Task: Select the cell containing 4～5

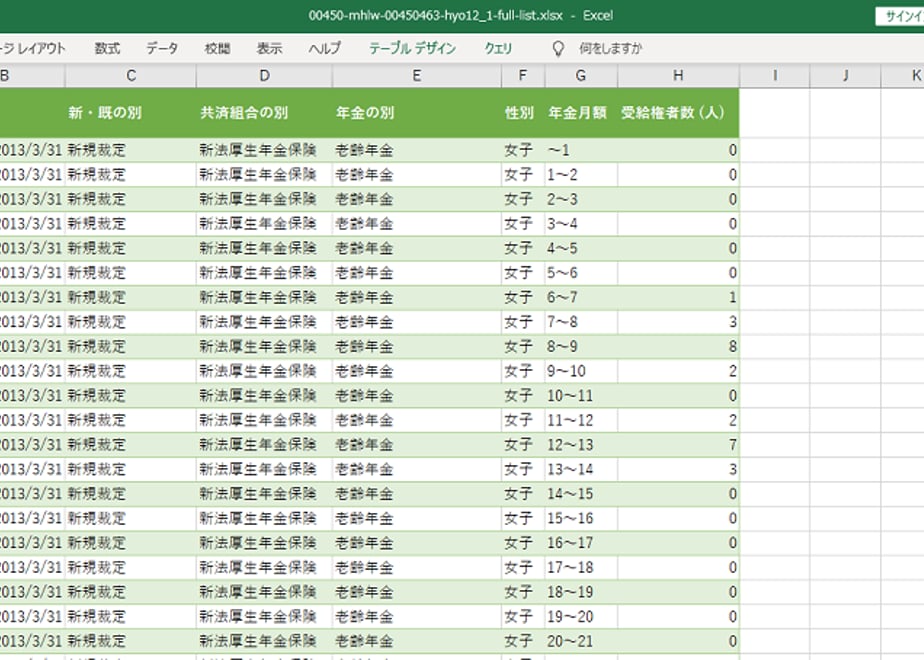Action: 581,249
